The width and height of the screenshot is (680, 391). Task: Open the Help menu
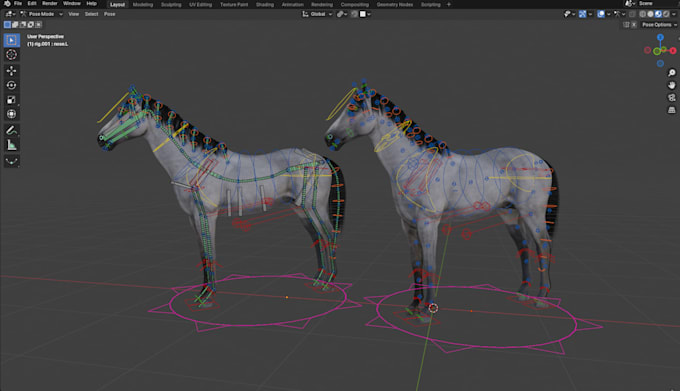[91, 3]
